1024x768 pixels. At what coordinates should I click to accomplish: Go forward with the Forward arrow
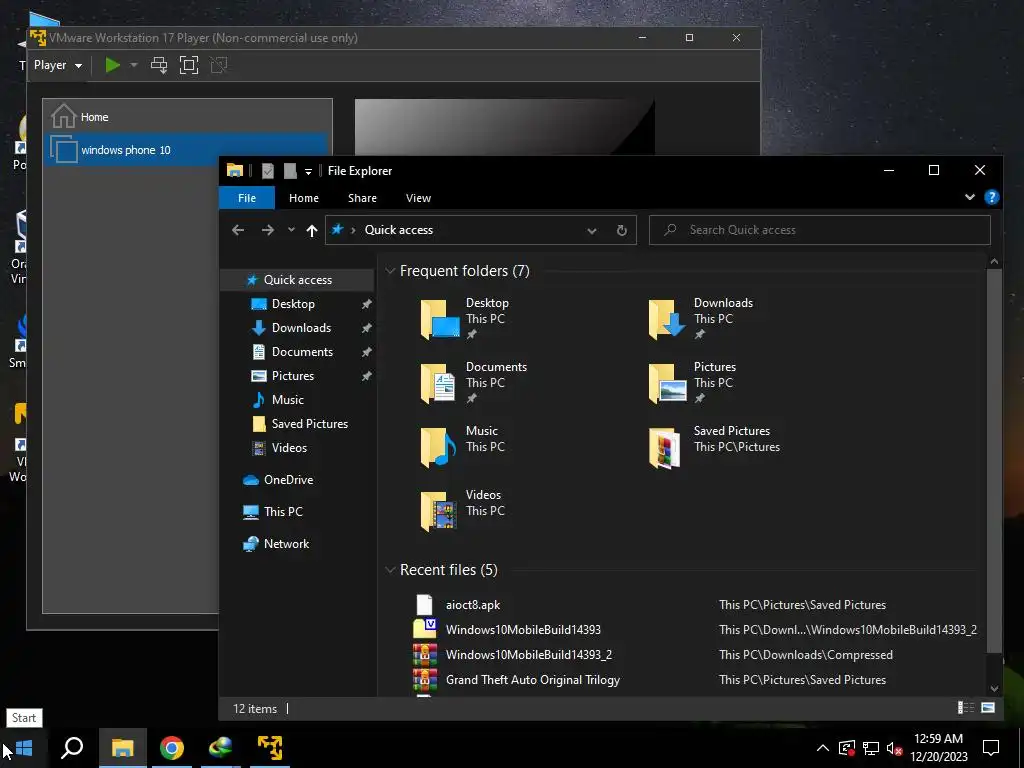(268, 230)
